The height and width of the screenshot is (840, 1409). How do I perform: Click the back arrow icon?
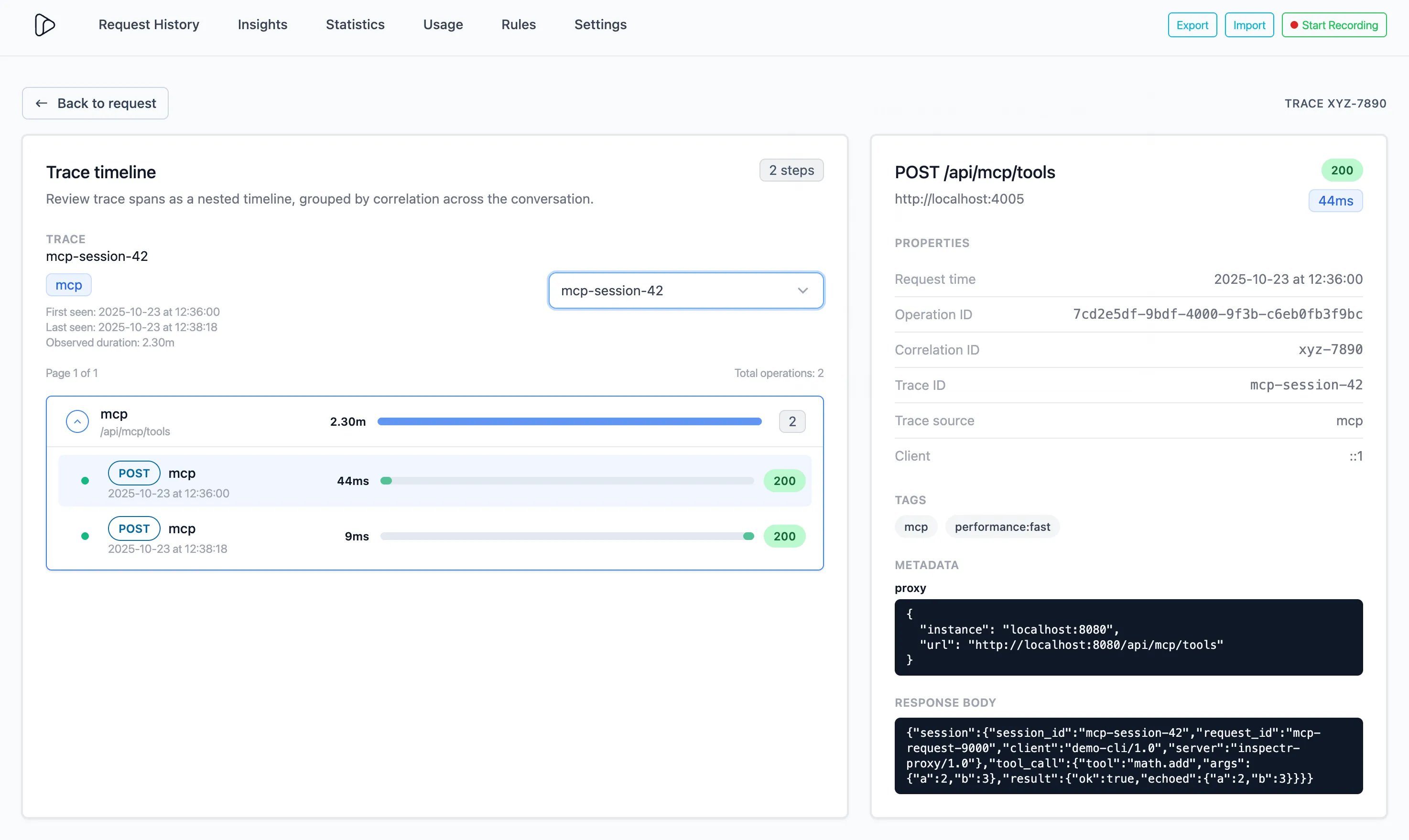pos(41,103)
